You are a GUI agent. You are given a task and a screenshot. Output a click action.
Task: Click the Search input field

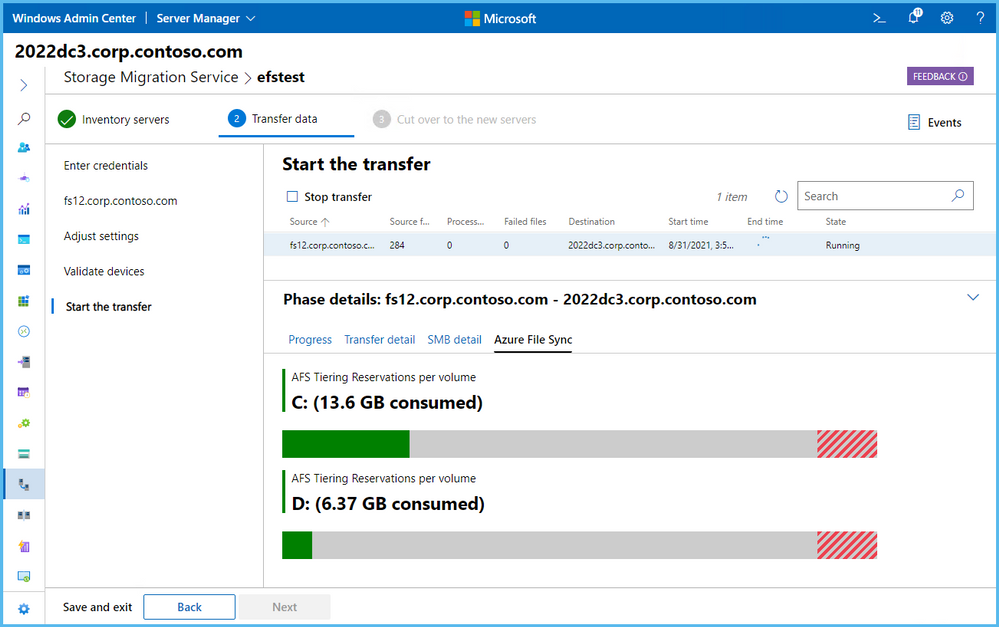[873, 196]
